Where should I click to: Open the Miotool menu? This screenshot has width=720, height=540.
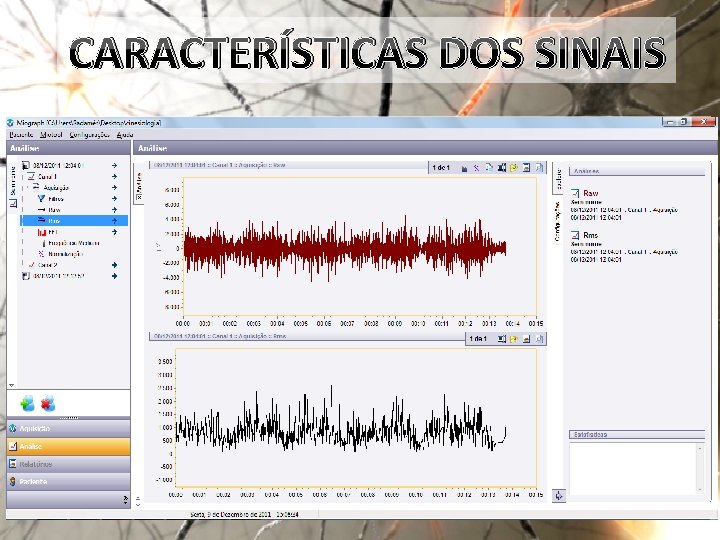coord(51,135)
